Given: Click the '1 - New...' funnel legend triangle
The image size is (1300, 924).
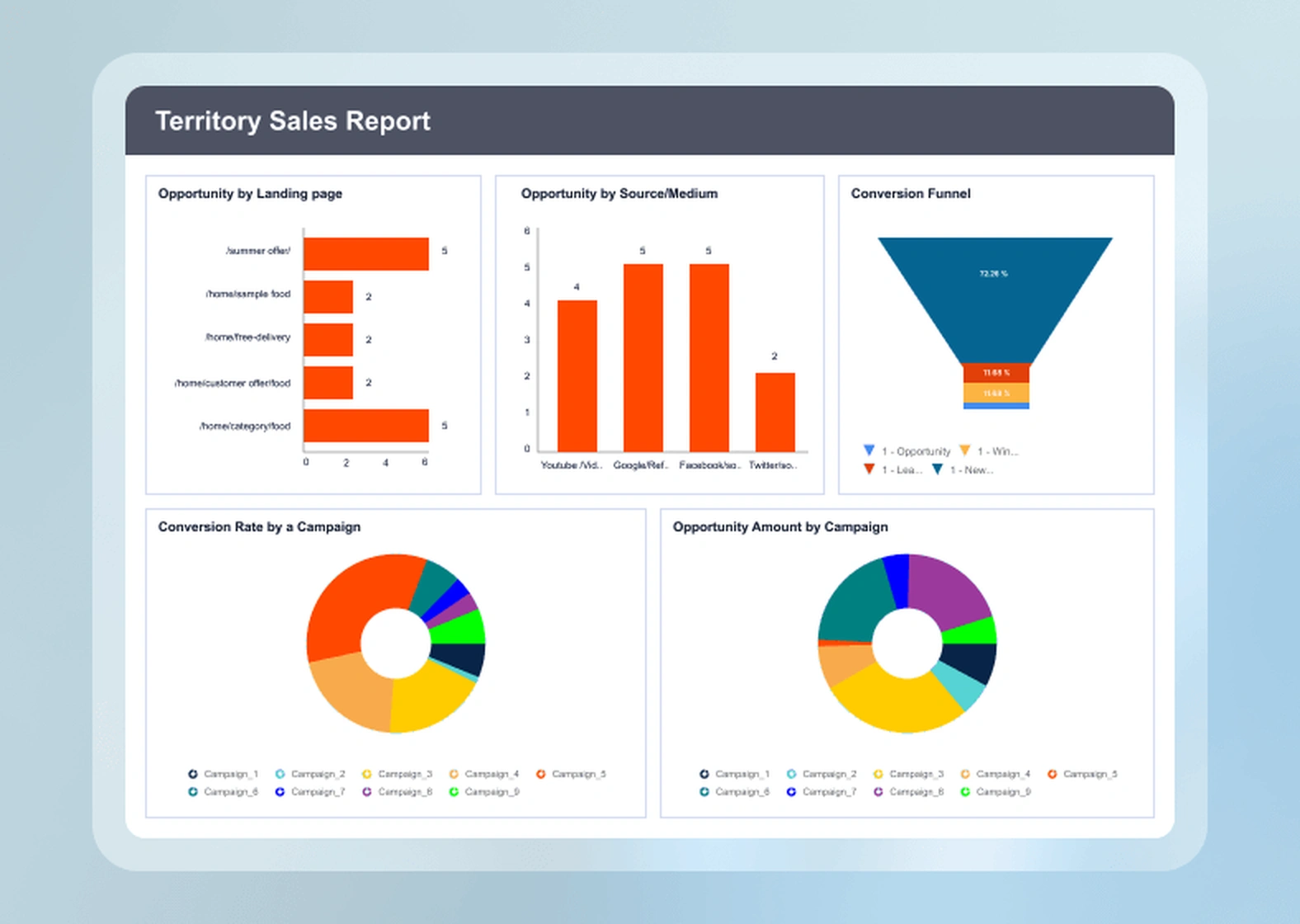Looking at the screenshot, I should pyautogui.click(x=938, y=469).
